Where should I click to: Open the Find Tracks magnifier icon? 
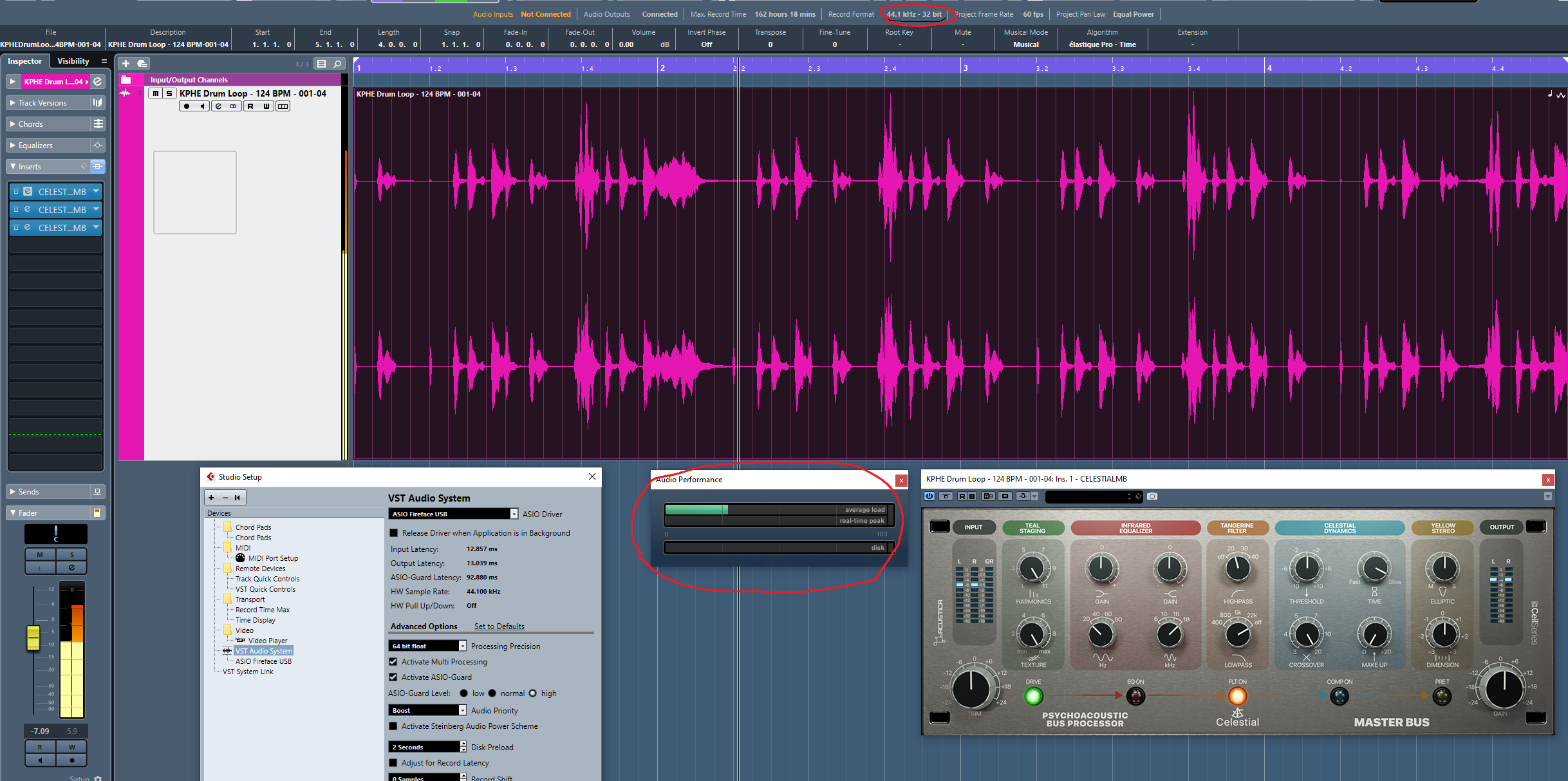point(337,63)
